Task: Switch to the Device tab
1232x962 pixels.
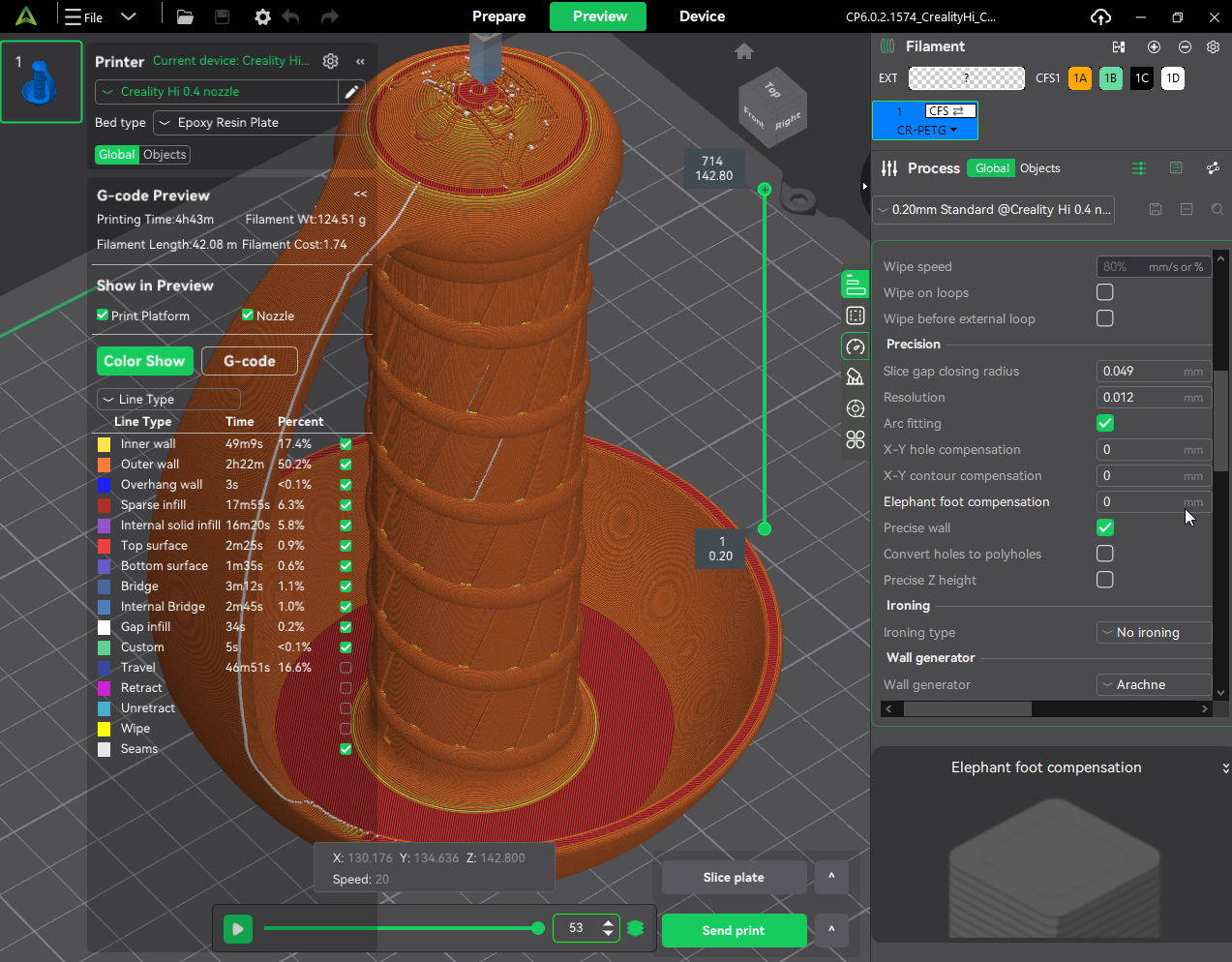Action: [702, 16]
